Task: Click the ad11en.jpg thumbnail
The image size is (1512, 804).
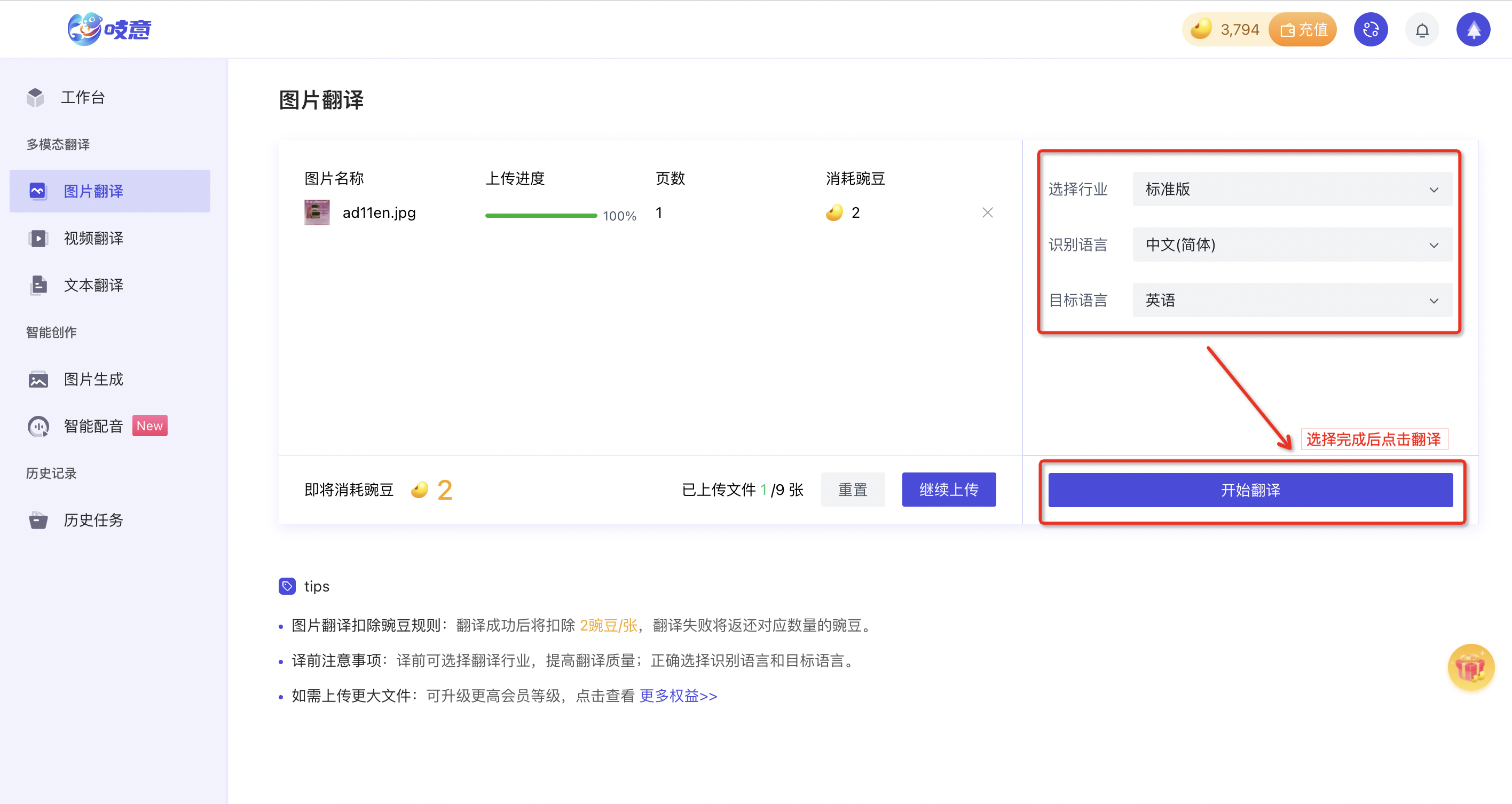Action: [317, 212]
